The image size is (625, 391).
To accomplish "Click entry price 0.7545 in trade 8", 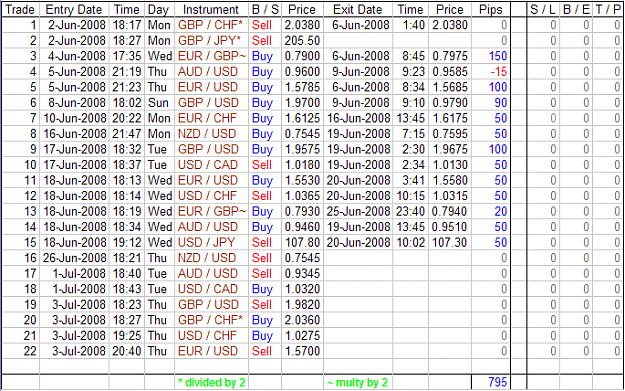I will [302, 134].
